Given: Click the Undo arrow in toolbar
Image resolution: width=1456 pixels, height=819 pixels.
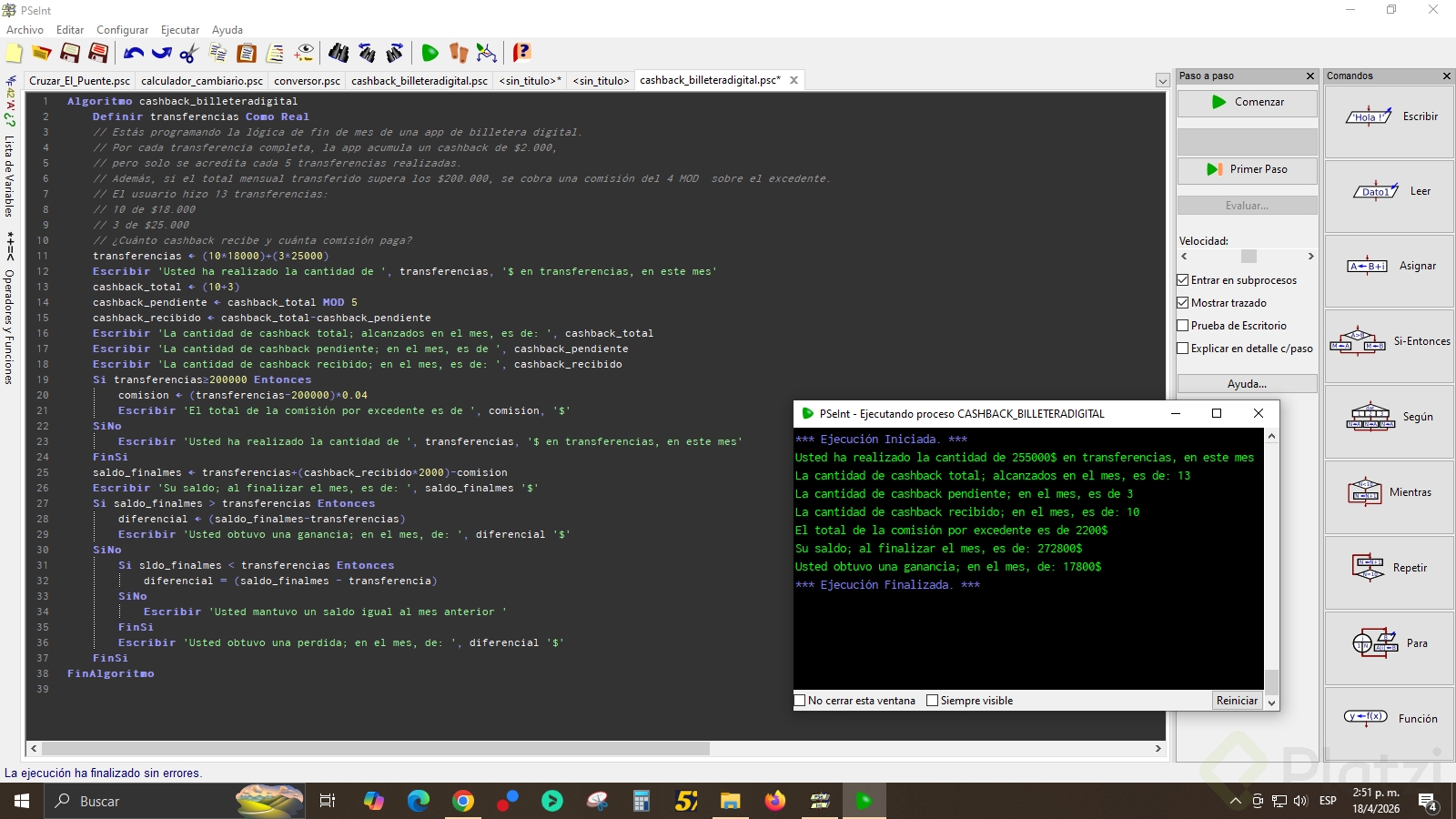Looking at the screenshot, I should click(x=134, y=54).
